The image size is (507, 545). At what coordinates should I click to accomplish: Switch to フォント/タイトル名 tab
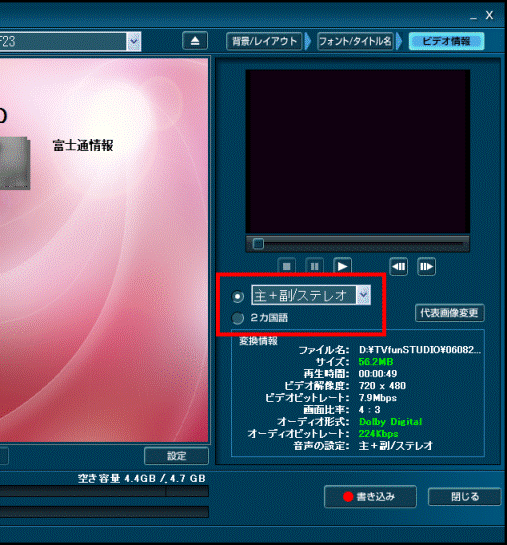(355, 41)
